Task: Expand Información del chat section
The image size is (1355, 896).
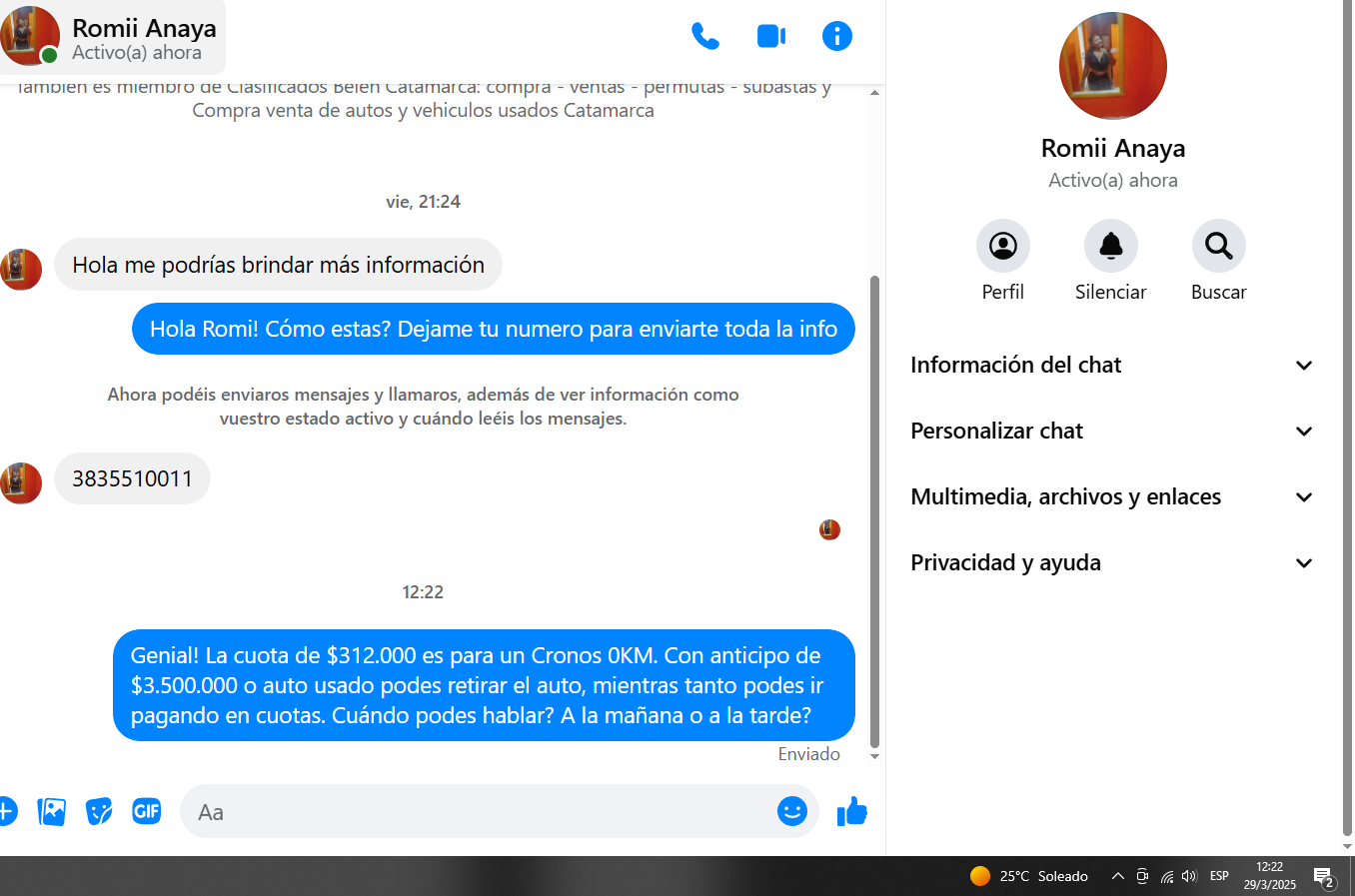Action: coord(1111,366)
